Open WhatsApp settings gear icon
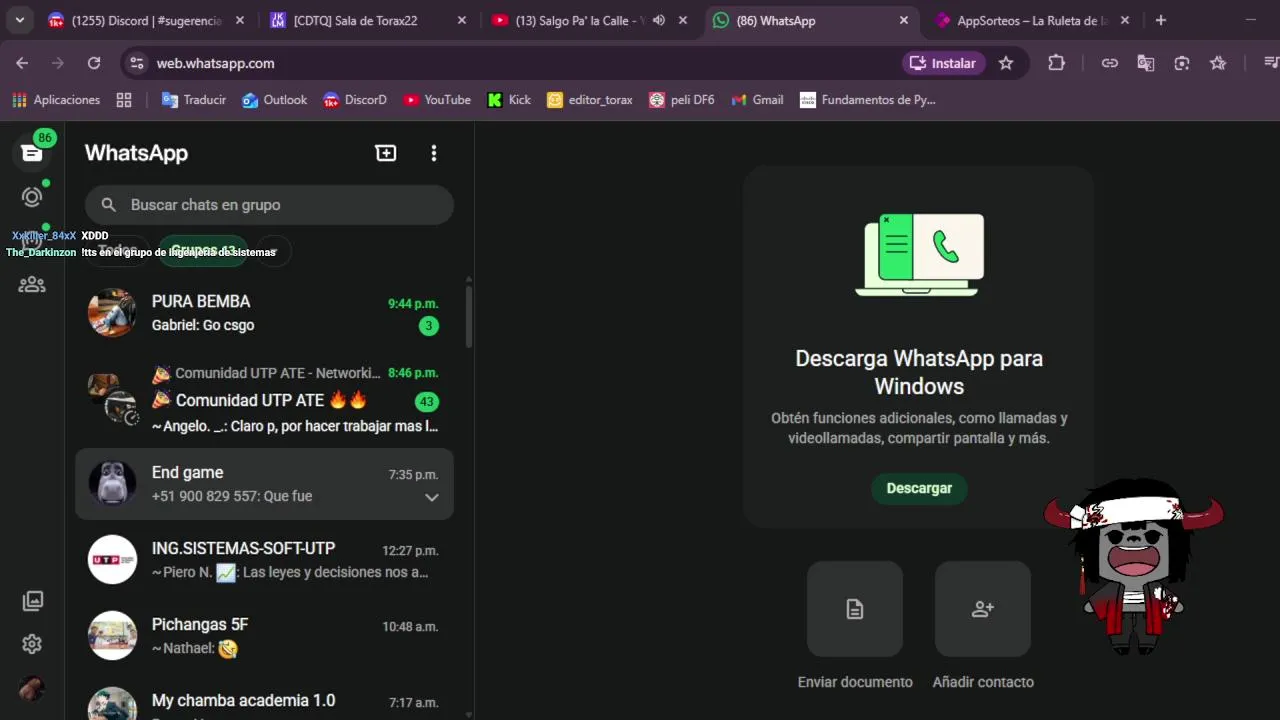This screenshot has height=720, width=1280. point(32,644)
